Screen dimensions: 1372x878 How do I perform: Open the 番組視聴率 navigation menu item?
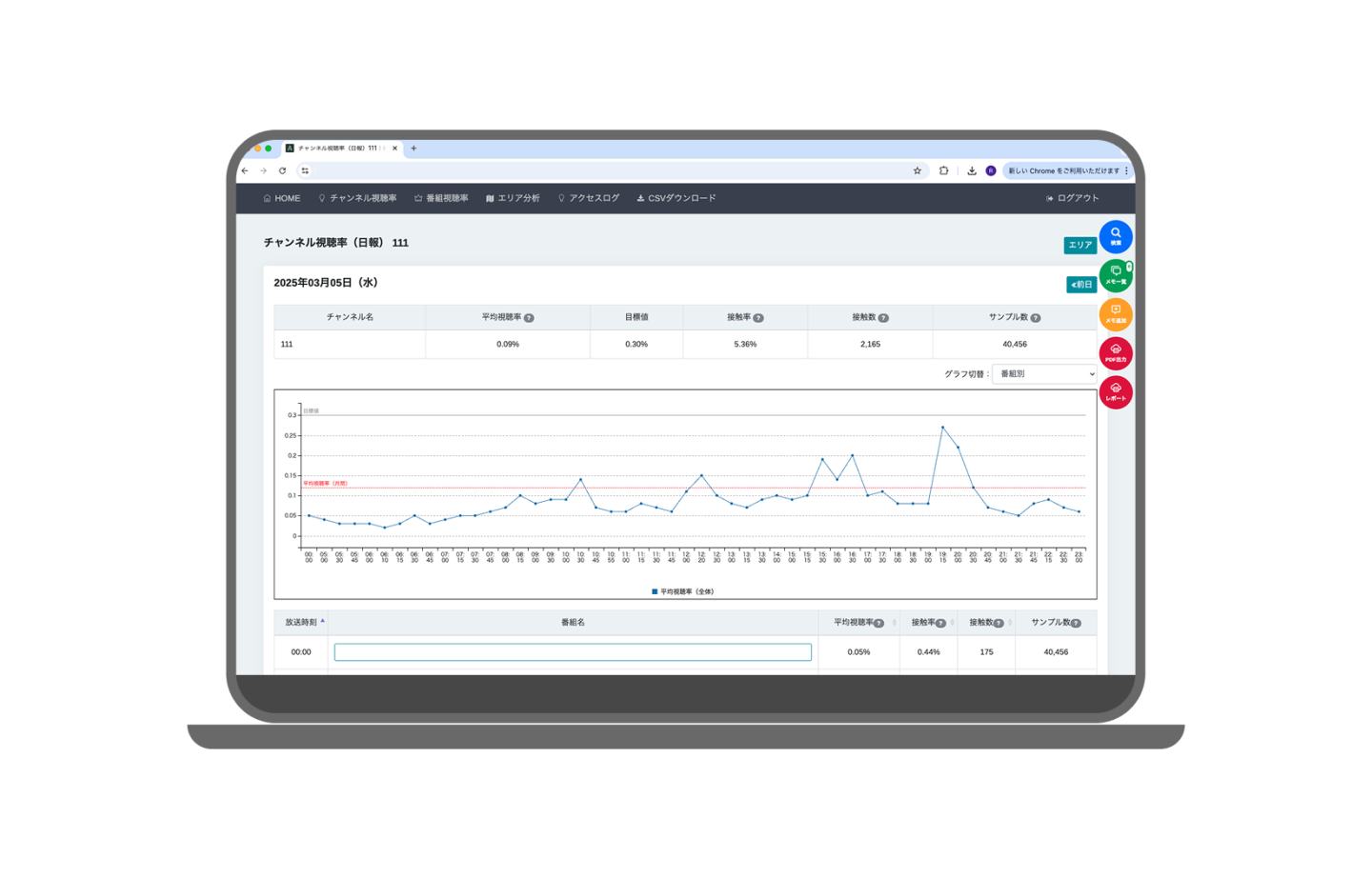point(441,198)
